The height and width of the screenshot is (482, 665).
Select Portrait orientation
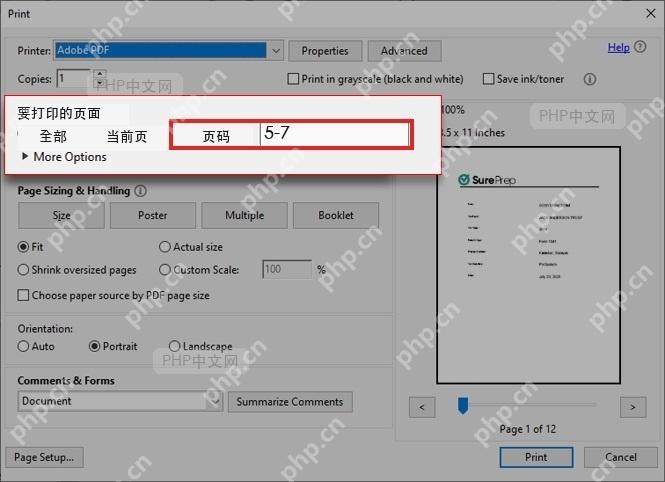click(x=94, y=346)
